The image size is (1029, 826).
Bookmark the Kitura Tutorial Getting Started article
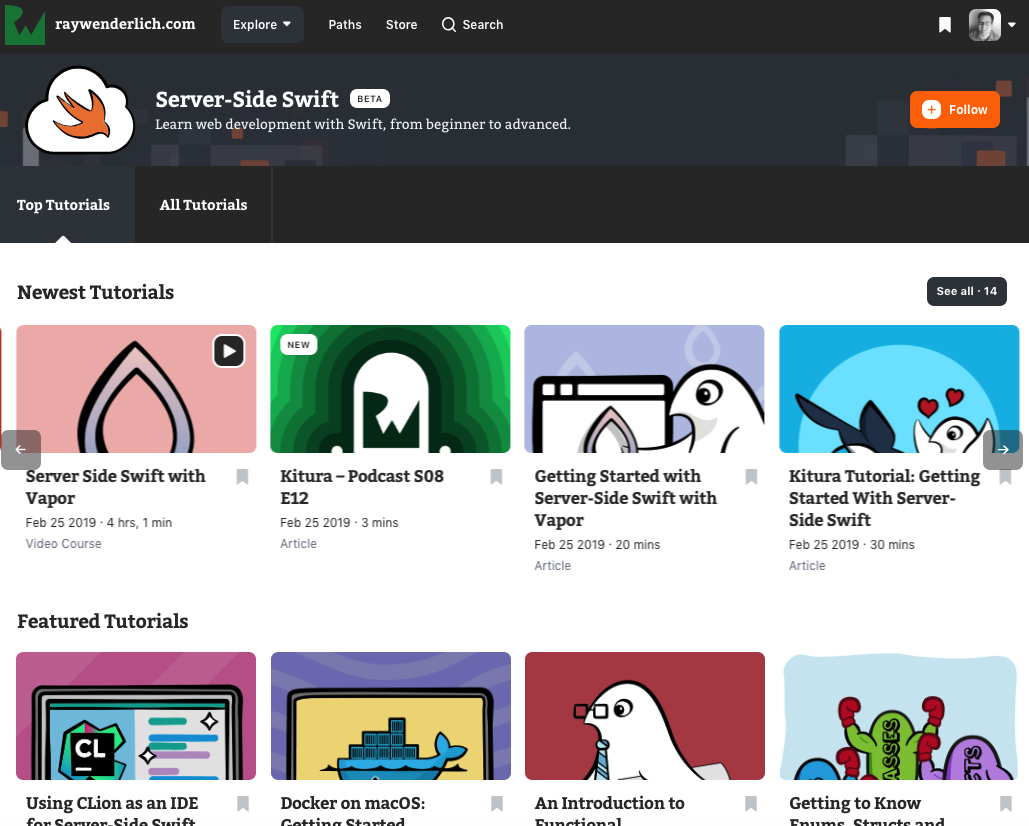(x=1005, y=477)
